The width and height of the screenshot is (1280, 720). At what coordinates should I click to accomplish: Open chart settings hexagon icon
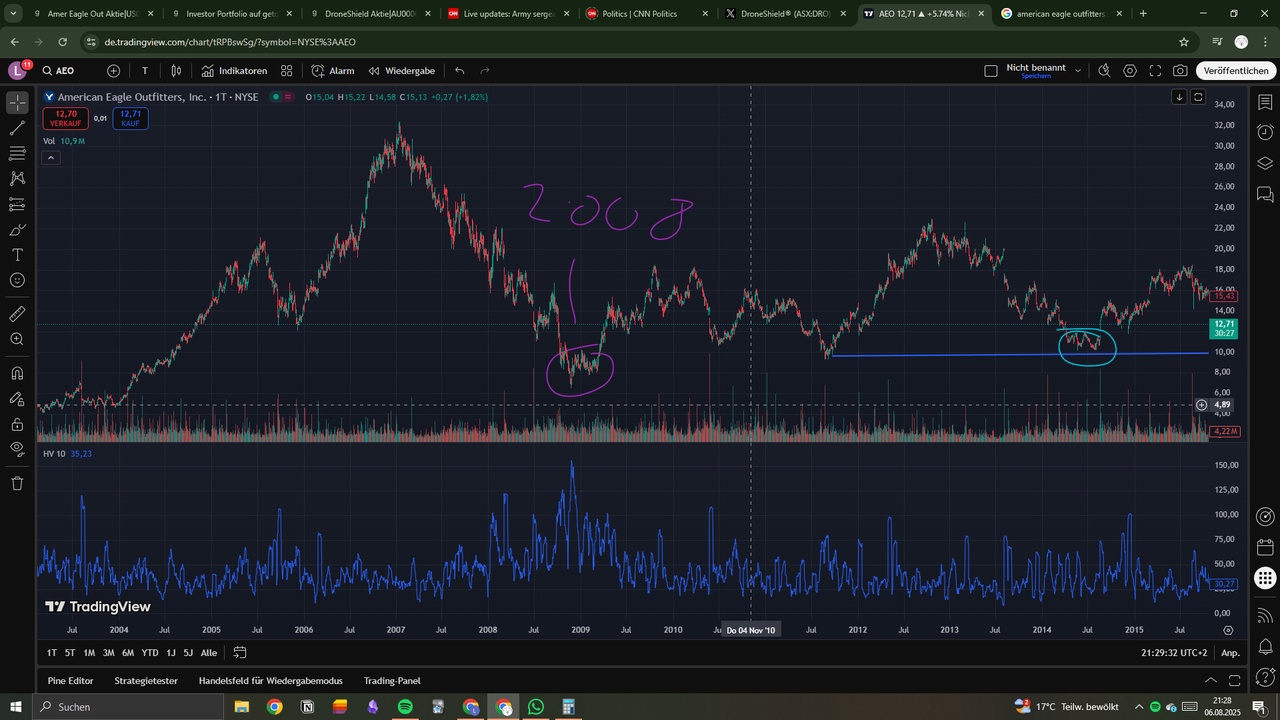(x=1130, y=71)
